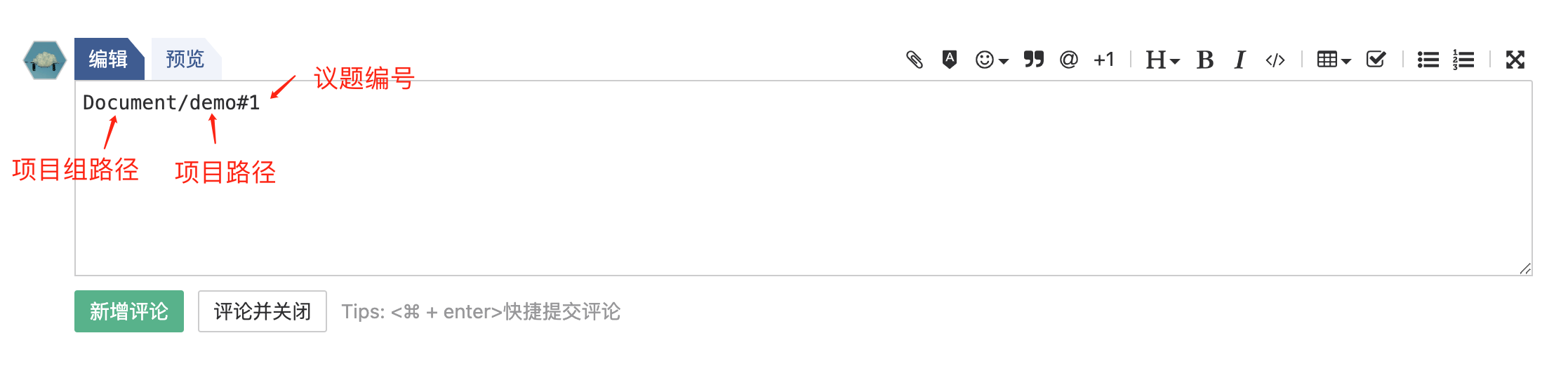1568x366 pixels.
Task: Insert a blockquote with the quote icon
Action: pos(1033,60)
